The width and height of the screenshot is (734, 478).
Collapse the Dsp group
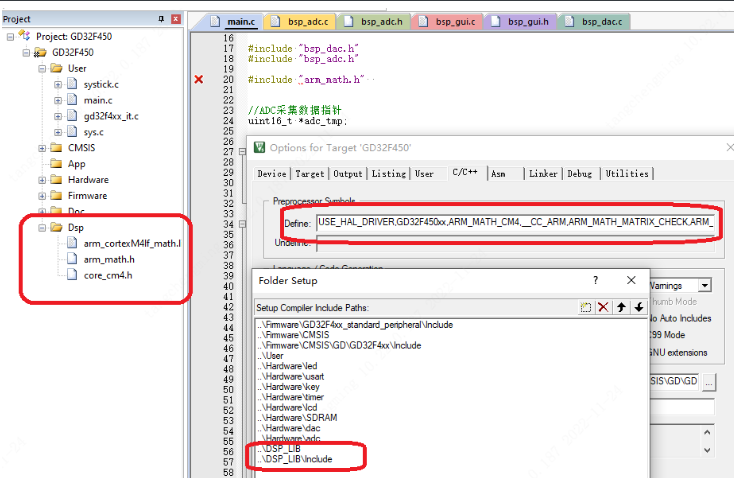pos(42,228)
